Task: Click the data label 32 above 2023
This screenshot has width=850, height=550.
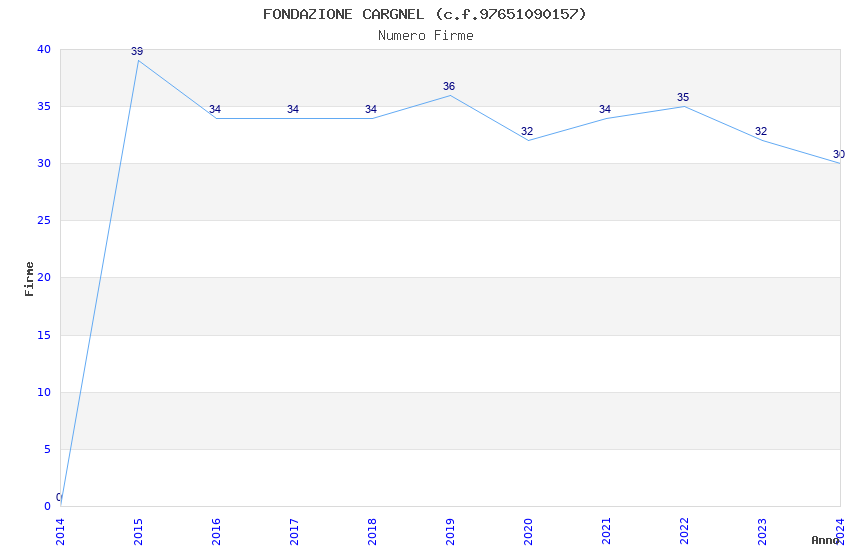Action: pos(761,131)
